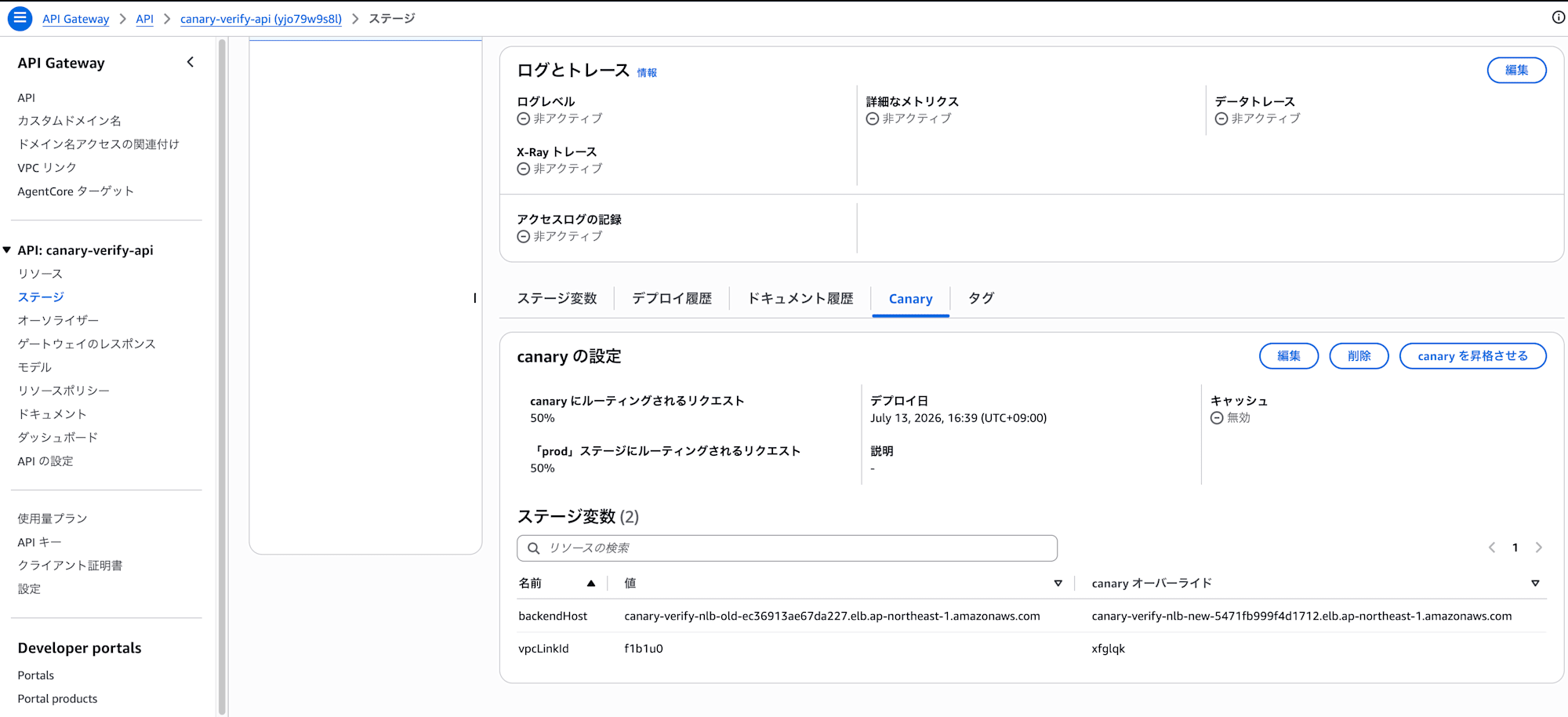Click the July 13, 2026 deploy date text
This screenshot has height=717, width=1568.
(958, 418)
